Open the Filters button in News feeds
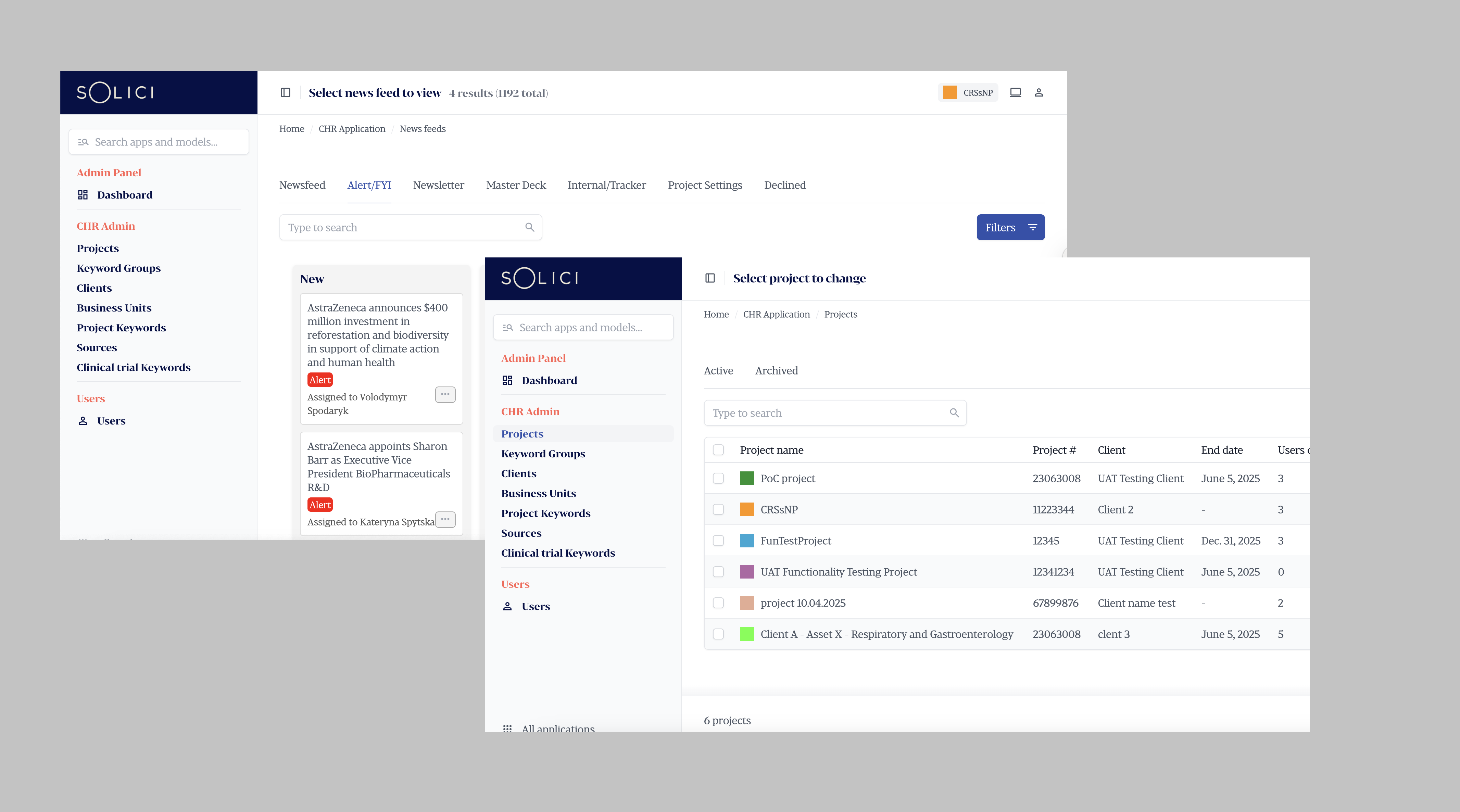The image size is (1460, 812). 1010,227
